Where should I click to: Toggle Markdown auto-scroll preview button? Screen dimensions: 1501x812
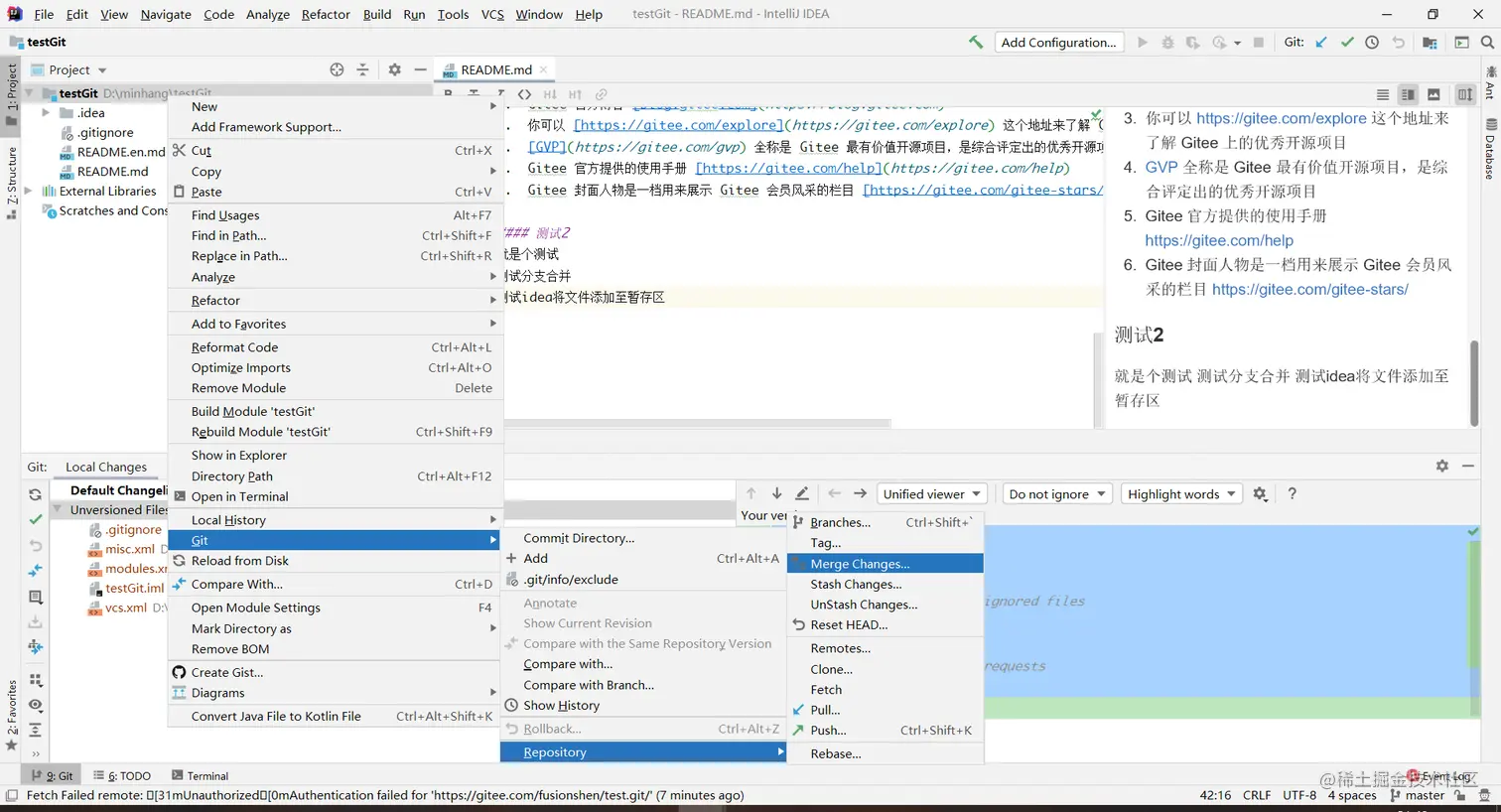[1465, 94]
